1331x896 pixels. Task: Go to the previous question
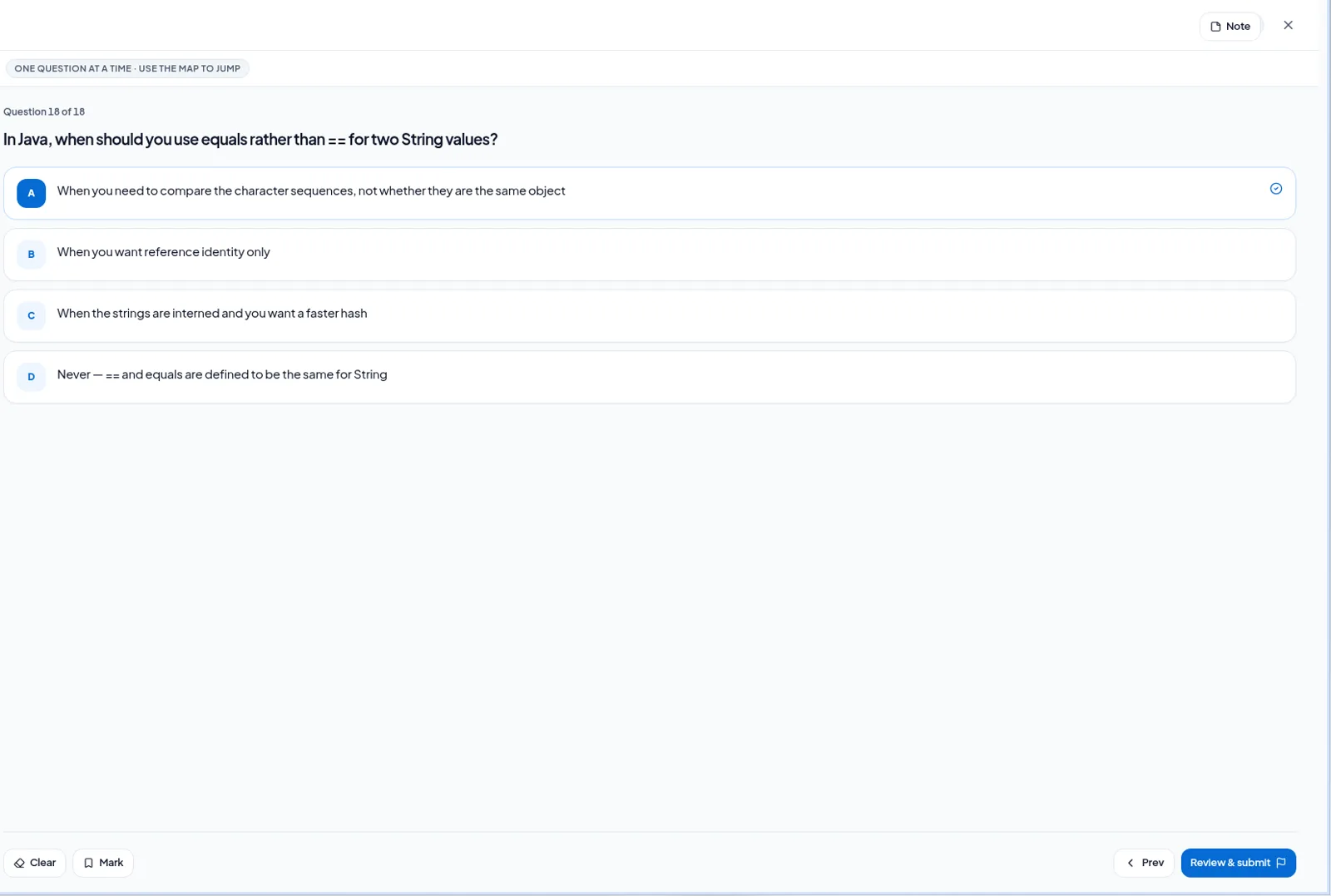[1144, 864]
